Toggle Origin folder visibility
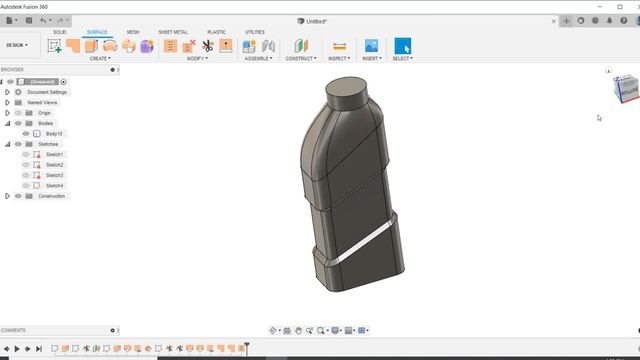The height and width of the screenshot is (360, 640). 18,113
